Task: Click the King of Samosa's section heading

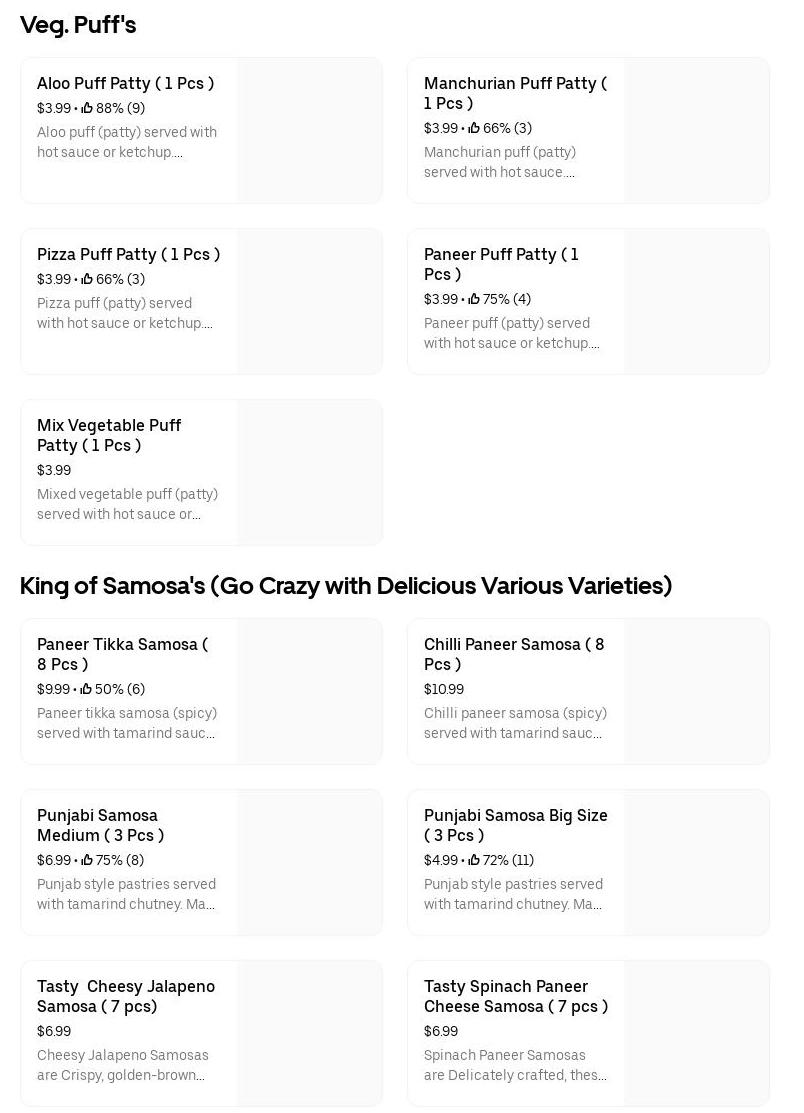Action: click(346, 586)
